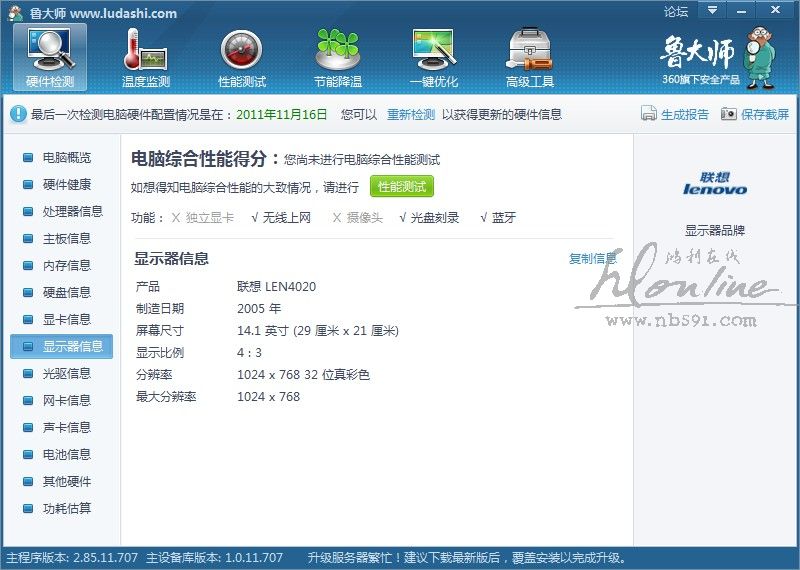Screen dimensions: 800x570
Task: Open the 节能降温 clover icon
Action: pos(338,57)
